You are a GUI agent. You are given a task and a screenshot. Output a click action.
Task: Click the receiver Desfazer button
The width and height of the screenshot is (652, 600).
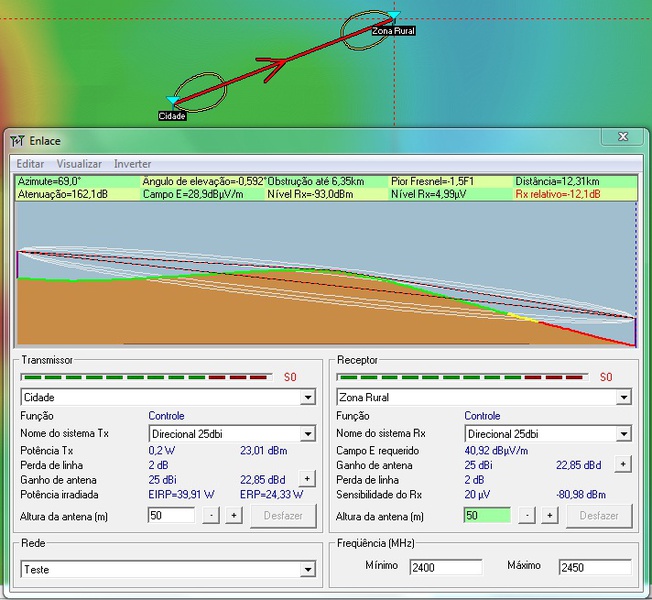[x=599, y=516]
